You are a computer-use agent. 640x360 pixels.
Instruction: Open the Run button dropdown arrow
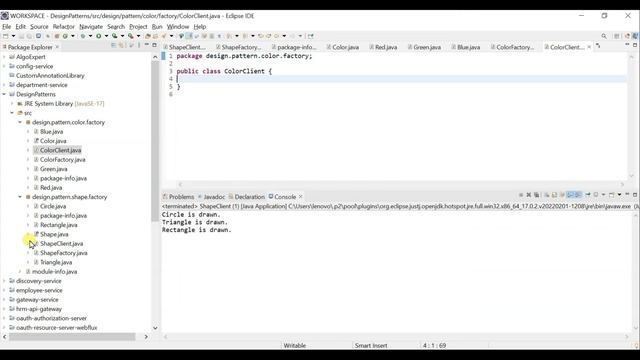pyautogui.click(x=106, y=36)
